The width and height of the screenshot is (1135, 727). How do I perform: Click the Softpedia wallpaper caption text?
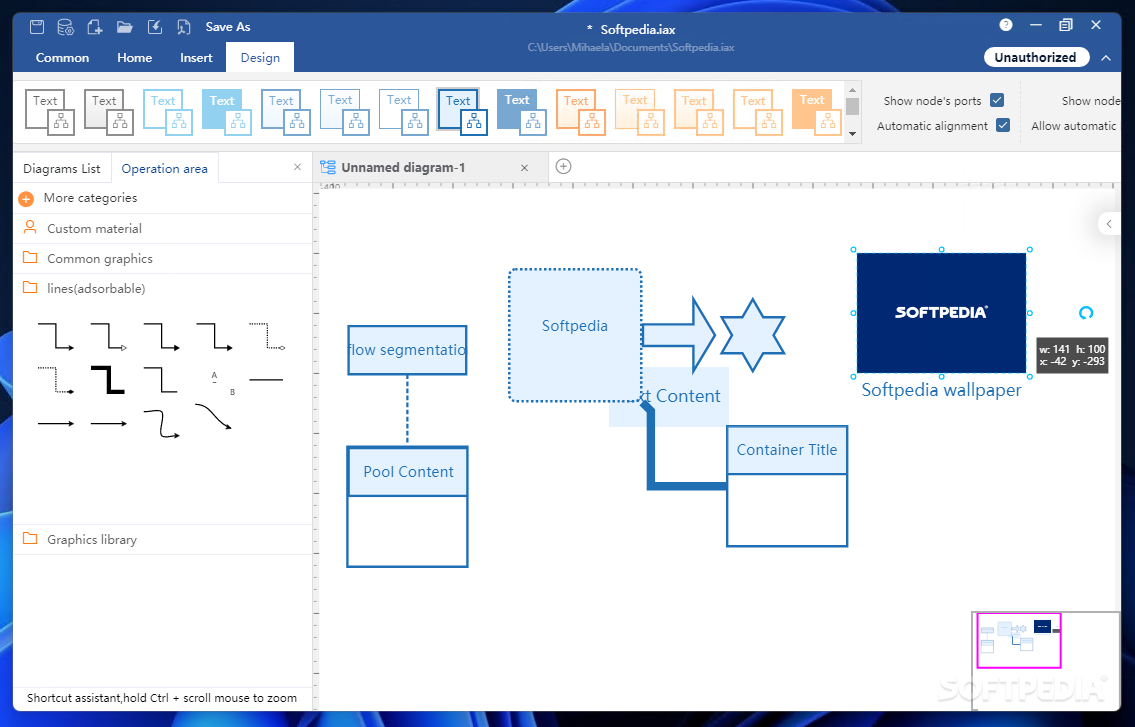click(941, 390)
